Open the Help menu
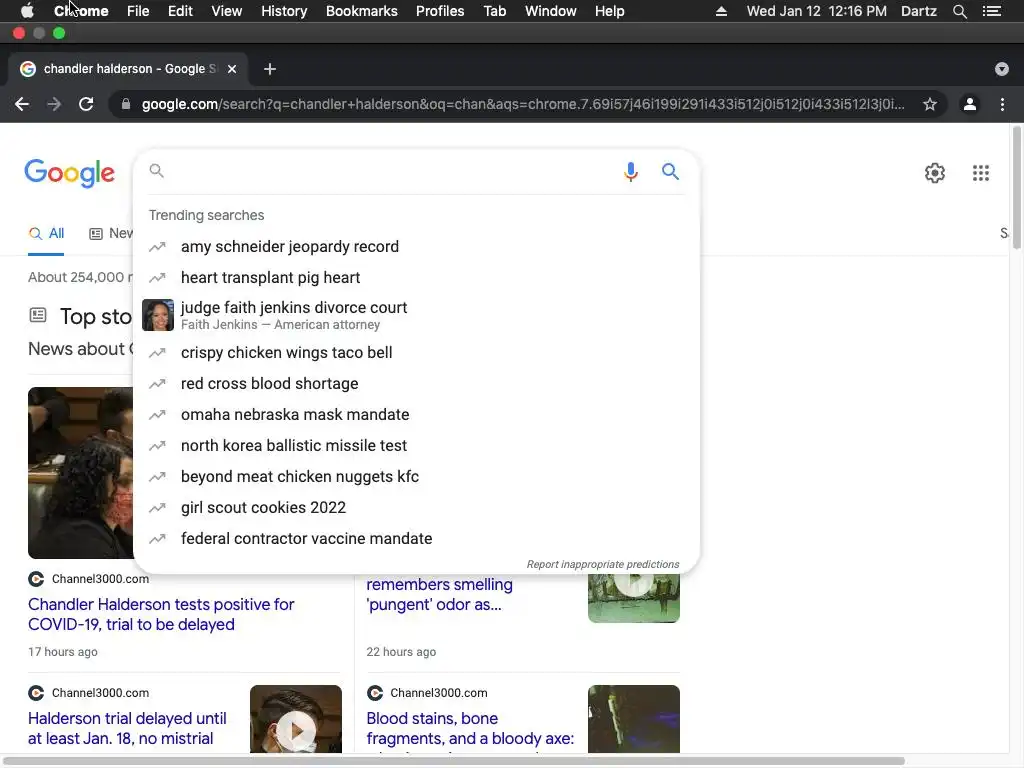The height and width of the screenshot is (768, 1024). click(609, 11)
